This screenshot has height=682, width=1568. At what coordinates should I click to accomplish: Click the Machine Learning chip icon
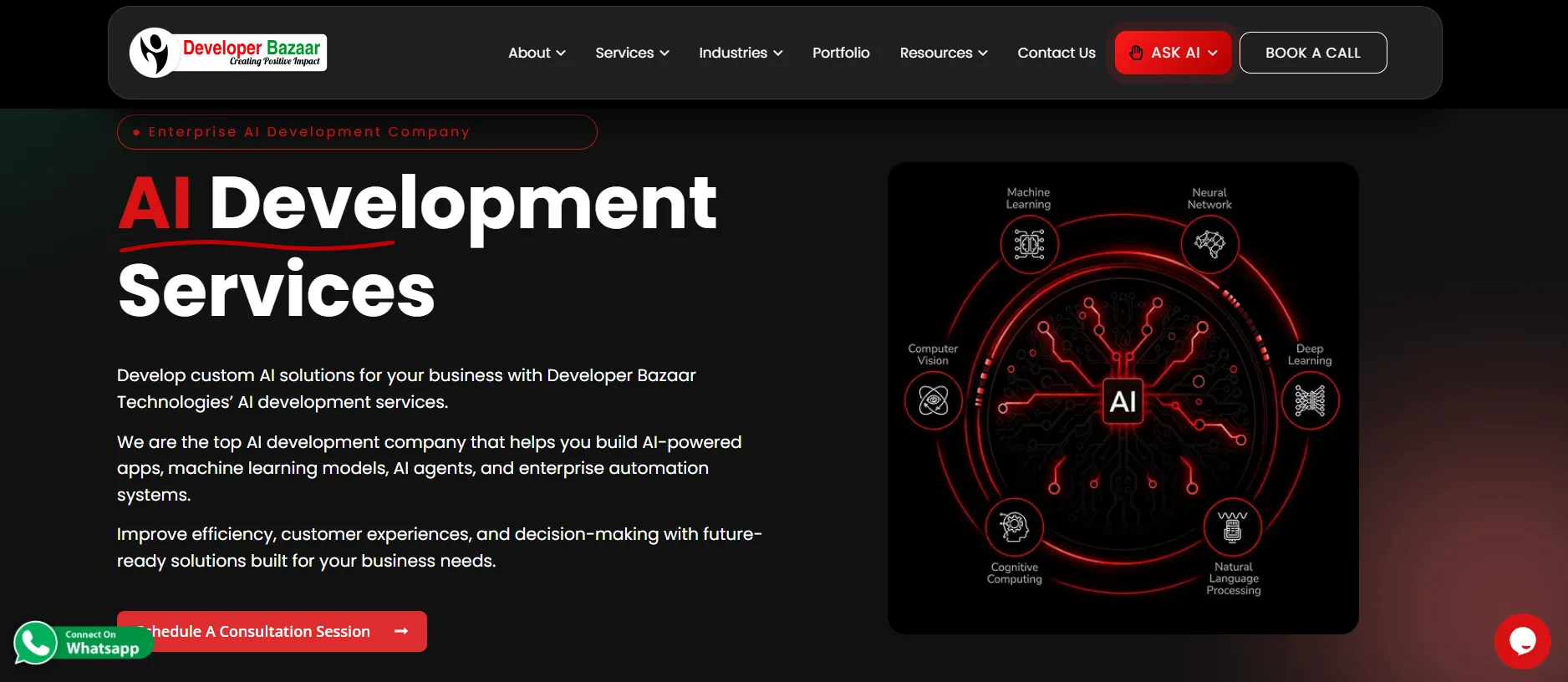click(x=1030, y=244)
